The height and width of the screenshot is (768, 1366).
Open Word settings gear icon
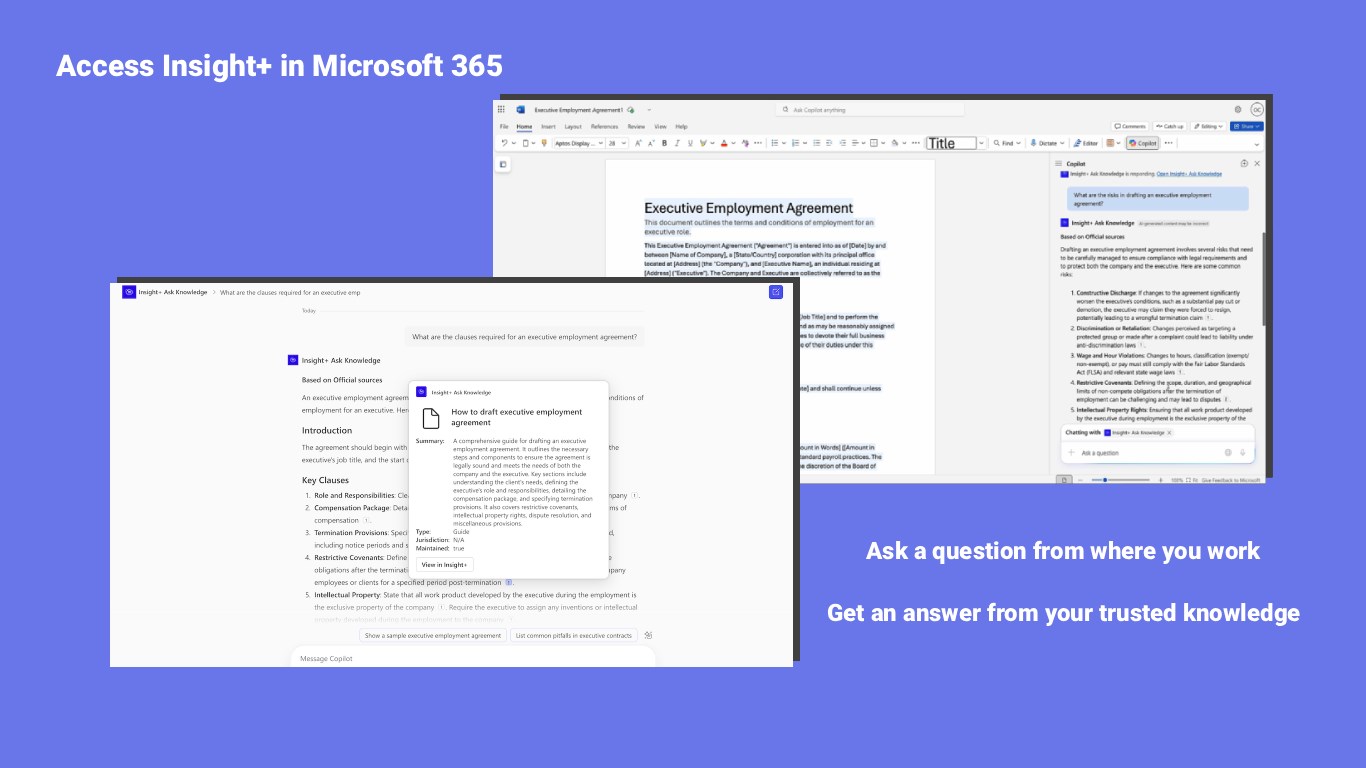coord(1238,109)
